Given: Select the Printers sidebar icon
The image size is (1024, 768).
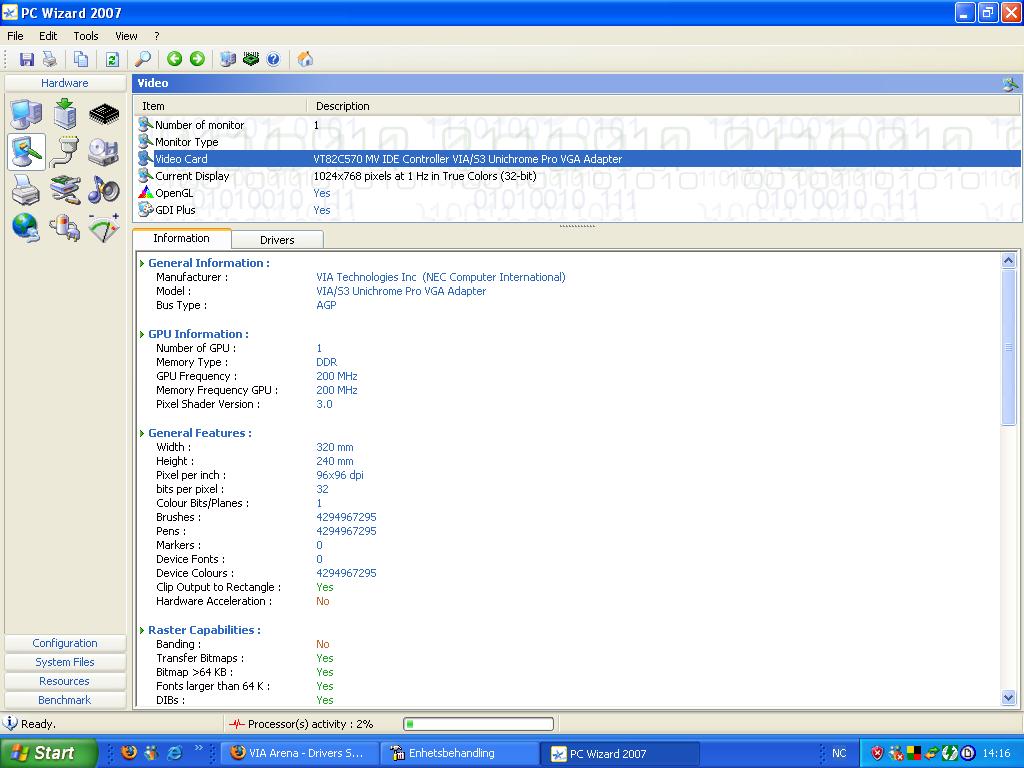Looking at the screenshot, I should click(26, 190).
